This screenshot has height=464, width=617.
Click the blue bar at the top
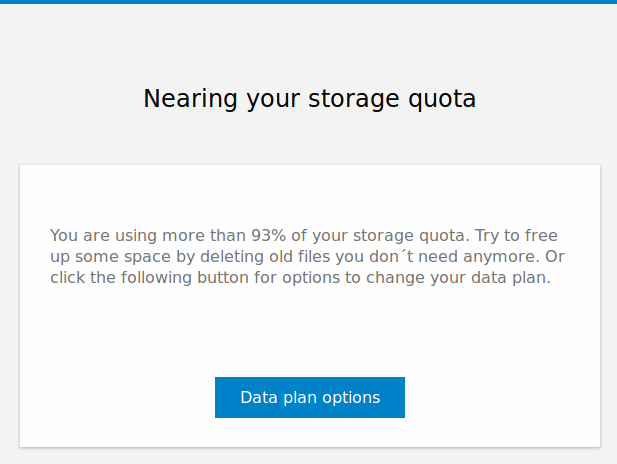(x=308, y=2)
